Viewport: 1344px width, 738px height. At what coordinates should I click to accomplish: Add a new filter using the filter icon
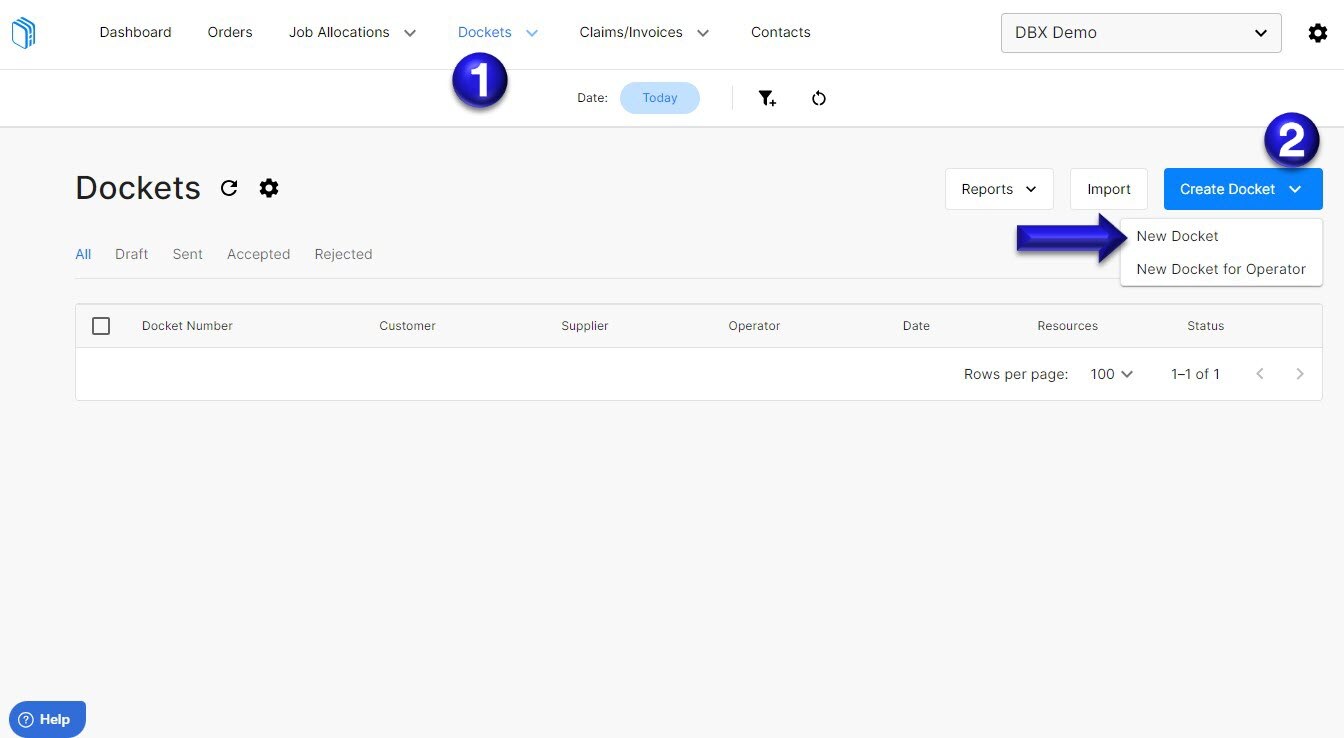pyautogui.click(x=767, y=97)
